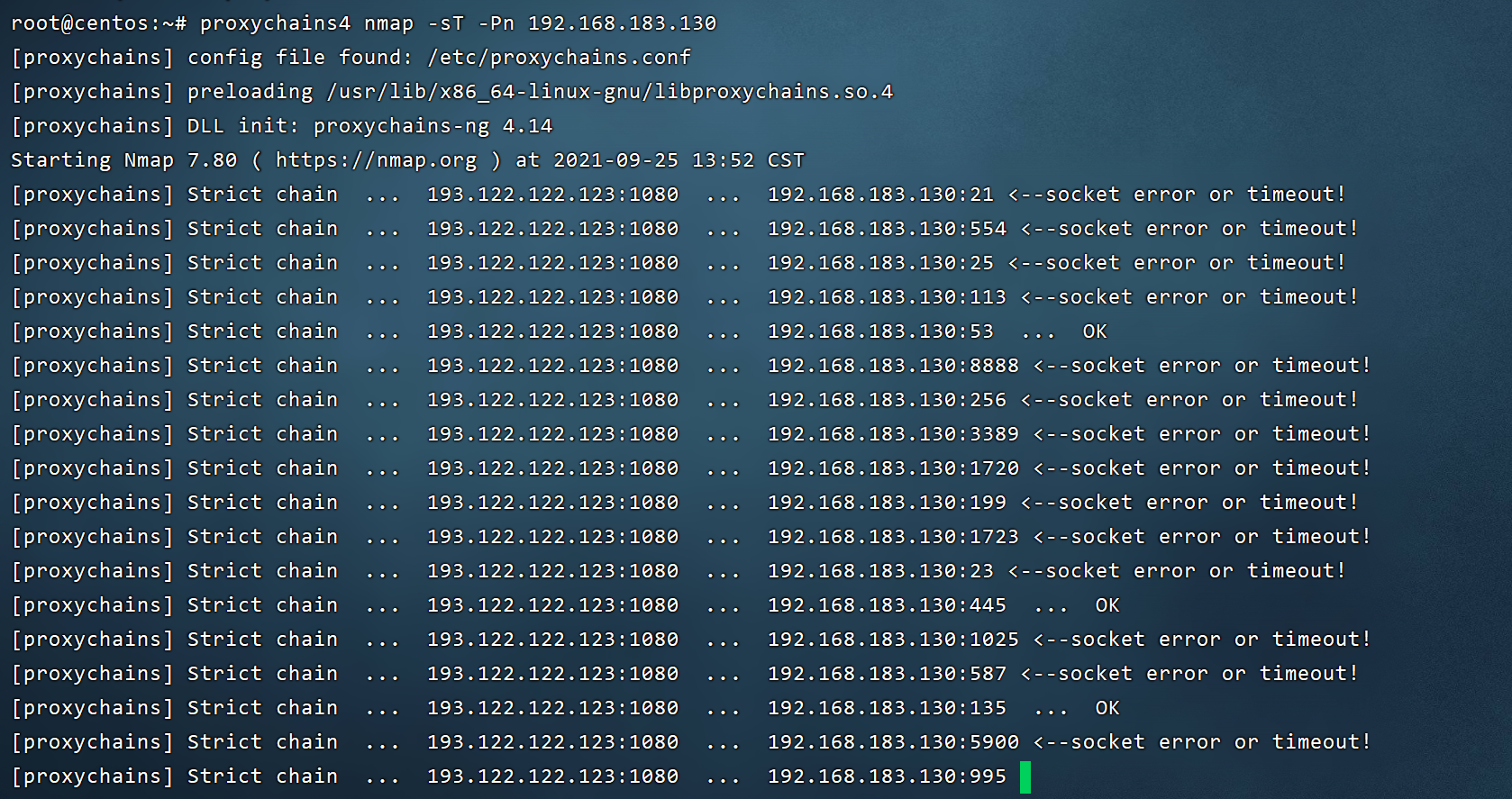Screen dimensions: 1512x799
Task: Click the timeout message on the port 199 line
Action: pyautogui.click(x=1189, y=503)
